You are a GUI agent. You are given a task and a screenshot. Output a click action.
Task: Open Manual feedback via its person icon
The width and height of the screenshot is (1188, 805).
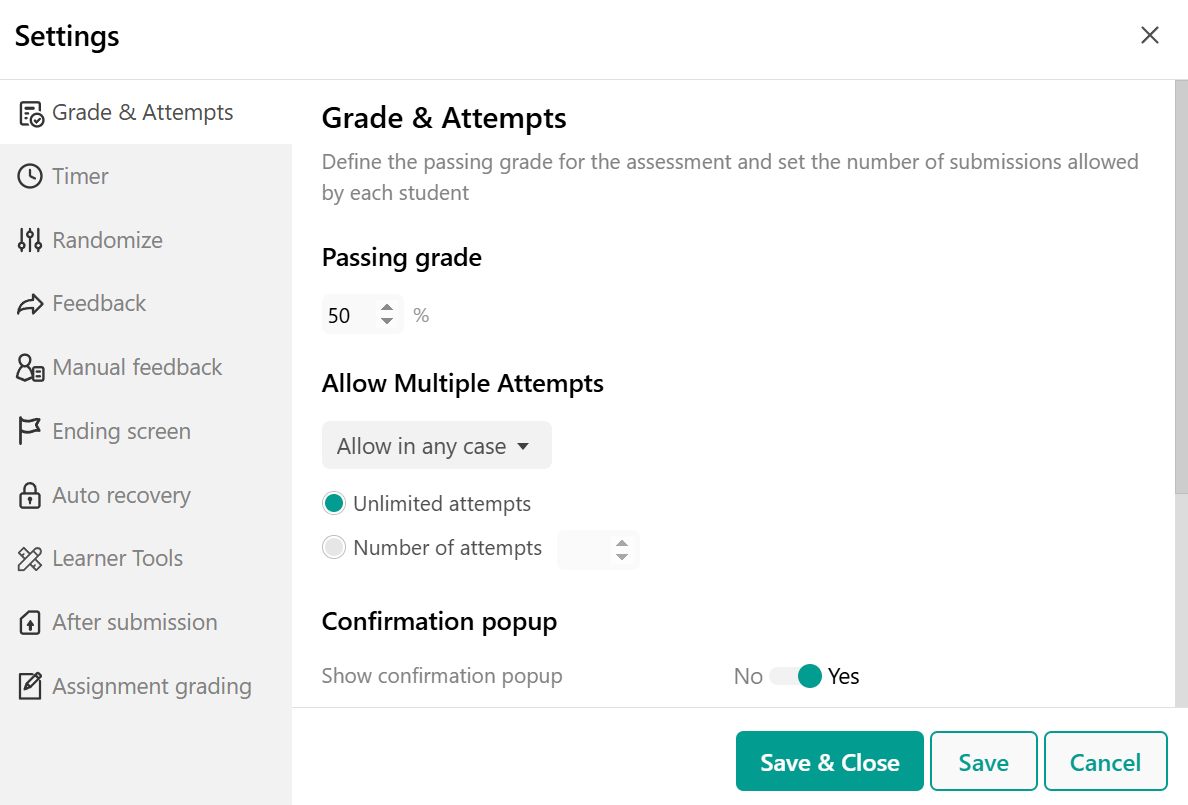coord(30,368)
